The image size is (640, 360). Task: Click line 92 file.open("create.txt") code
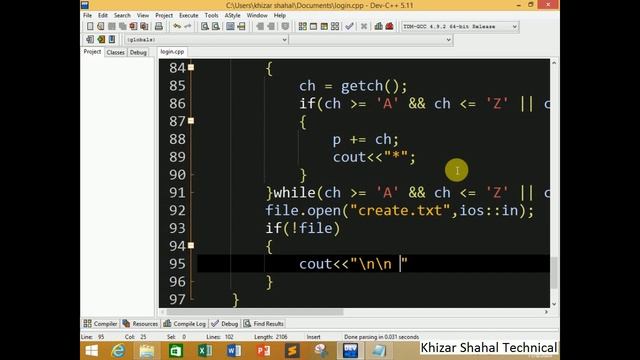click(x=400, y=211)
